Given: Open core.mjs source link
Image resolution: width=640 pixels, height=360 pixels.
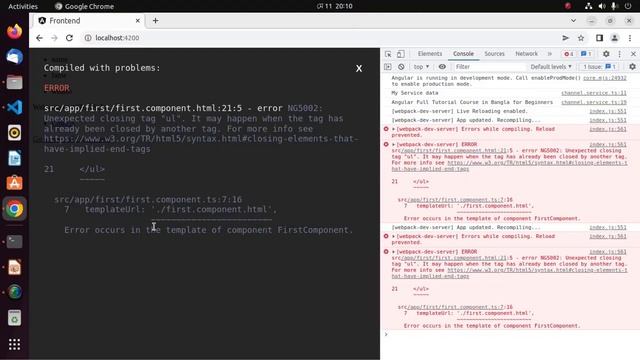Looking at the screenshot, I should pos(604,78).
